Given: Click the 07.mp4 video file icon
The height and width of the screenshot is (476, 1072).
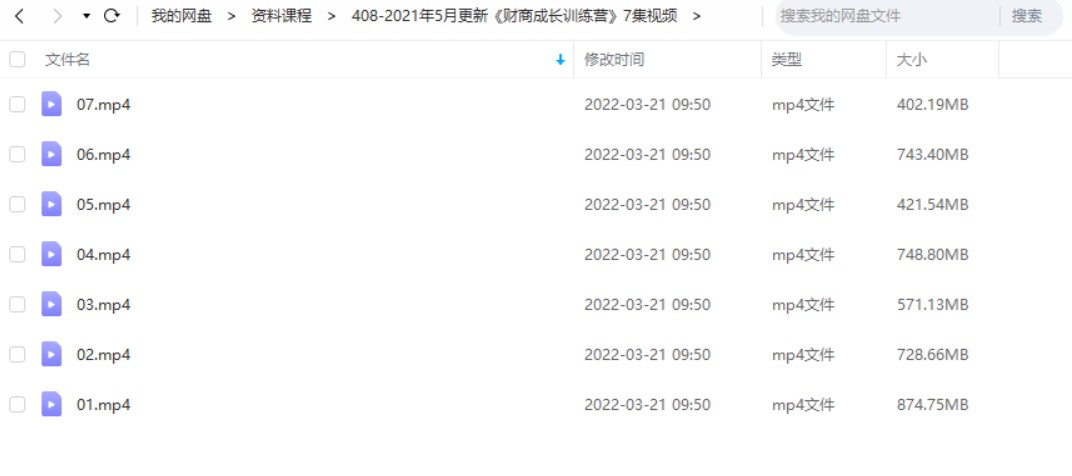Looking at the screenshot, I should pos(51,104).
